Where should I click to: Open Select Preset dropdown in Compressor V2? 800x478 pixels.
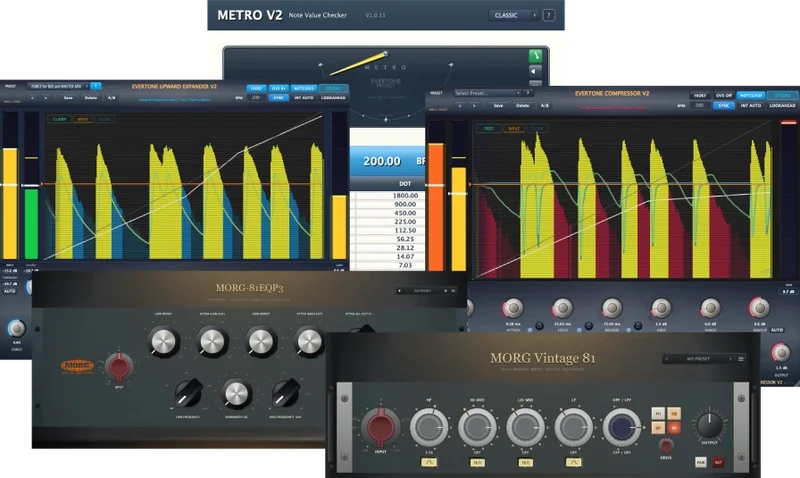487,93
